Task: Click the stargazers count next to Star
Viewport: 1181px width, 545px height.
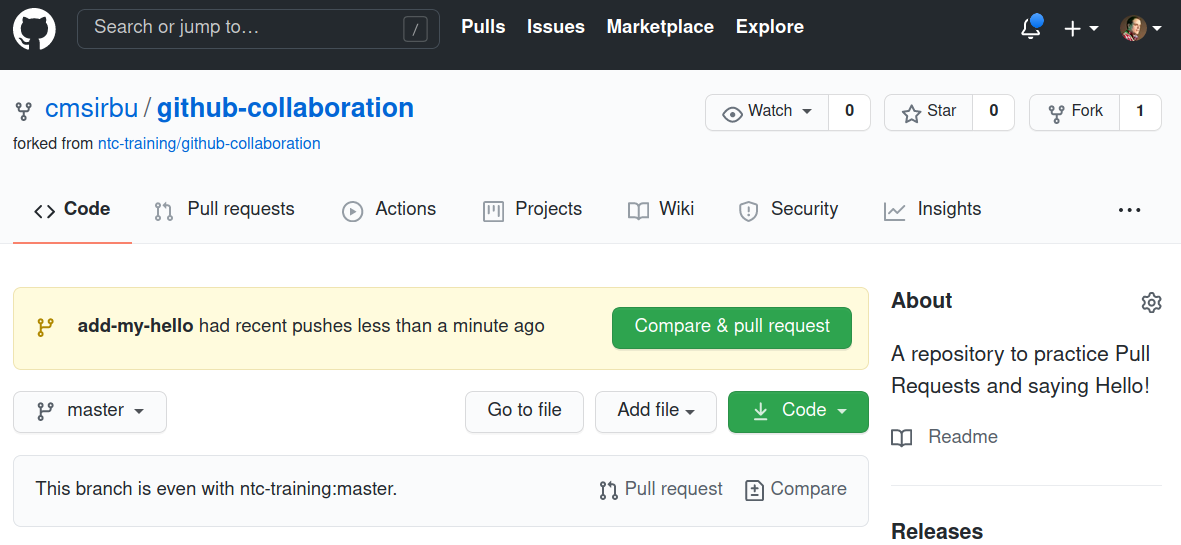Action: click(993, 112)
